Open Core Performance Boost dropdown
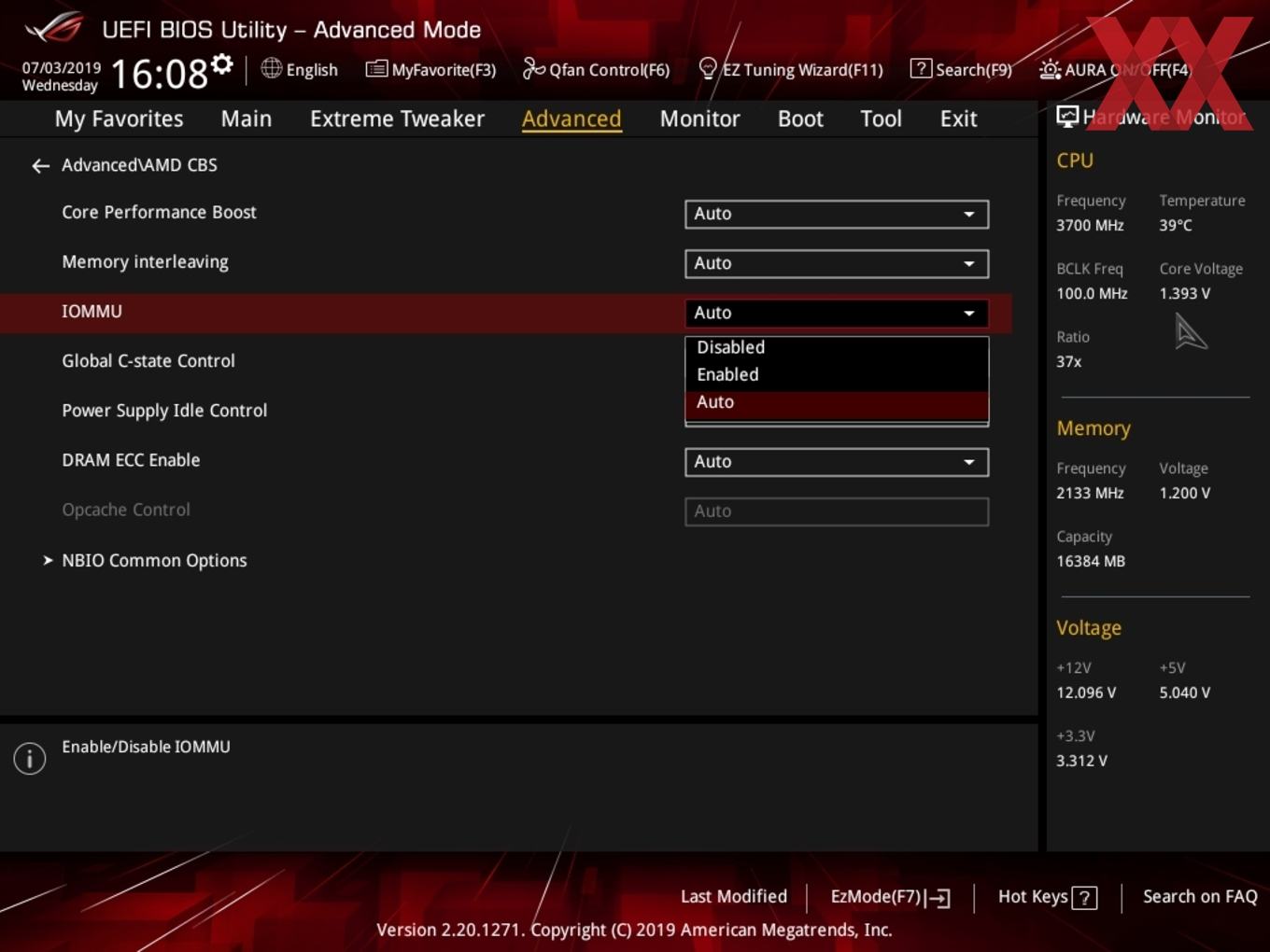The width and height of the screenshot is (1270, 952). coord(837,214)
